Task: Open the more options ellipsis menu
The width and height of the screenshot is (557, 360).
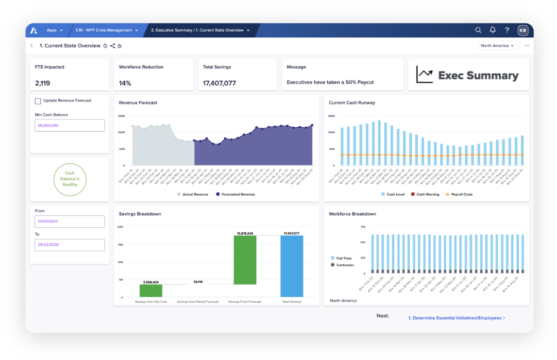Action: (527, 45)
